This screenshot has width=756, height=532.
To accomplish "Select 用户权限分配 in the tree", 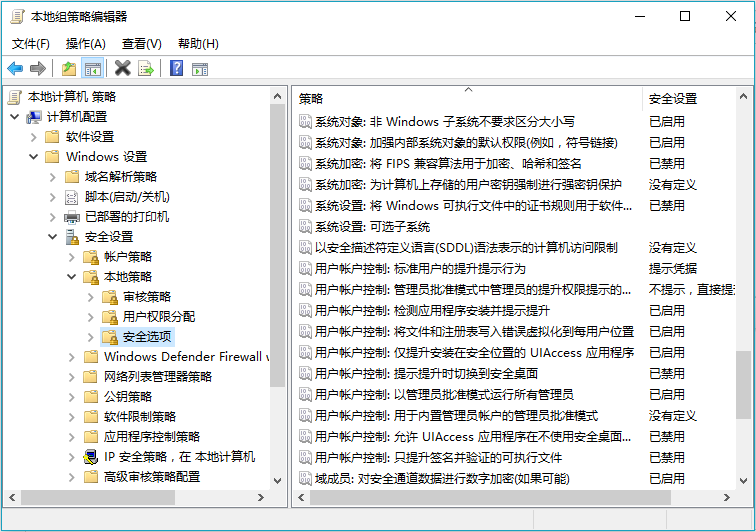I will tap(158, 317).
